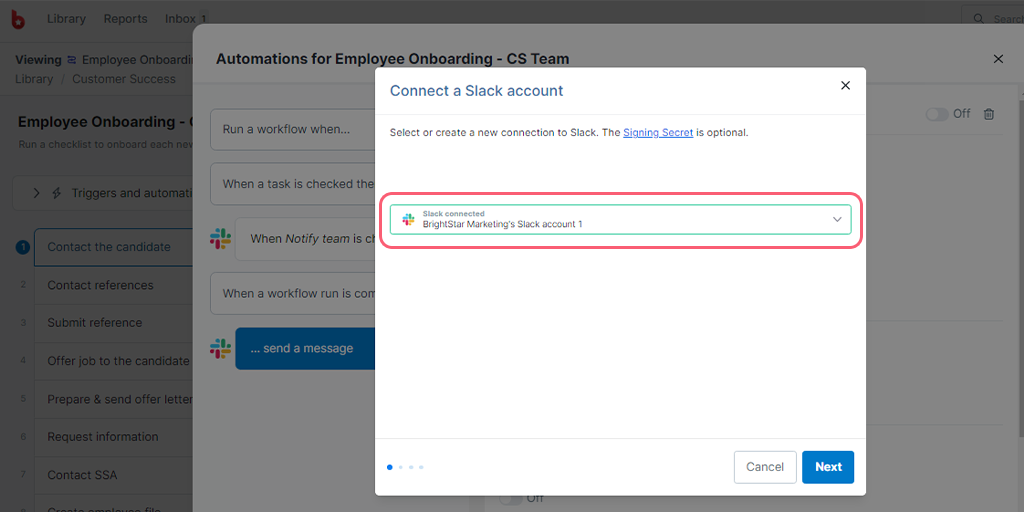The width and height of the screenshot is (1024, 512).
Task: Click workflow icon next to Viewing label
Action: pos(72,60)
